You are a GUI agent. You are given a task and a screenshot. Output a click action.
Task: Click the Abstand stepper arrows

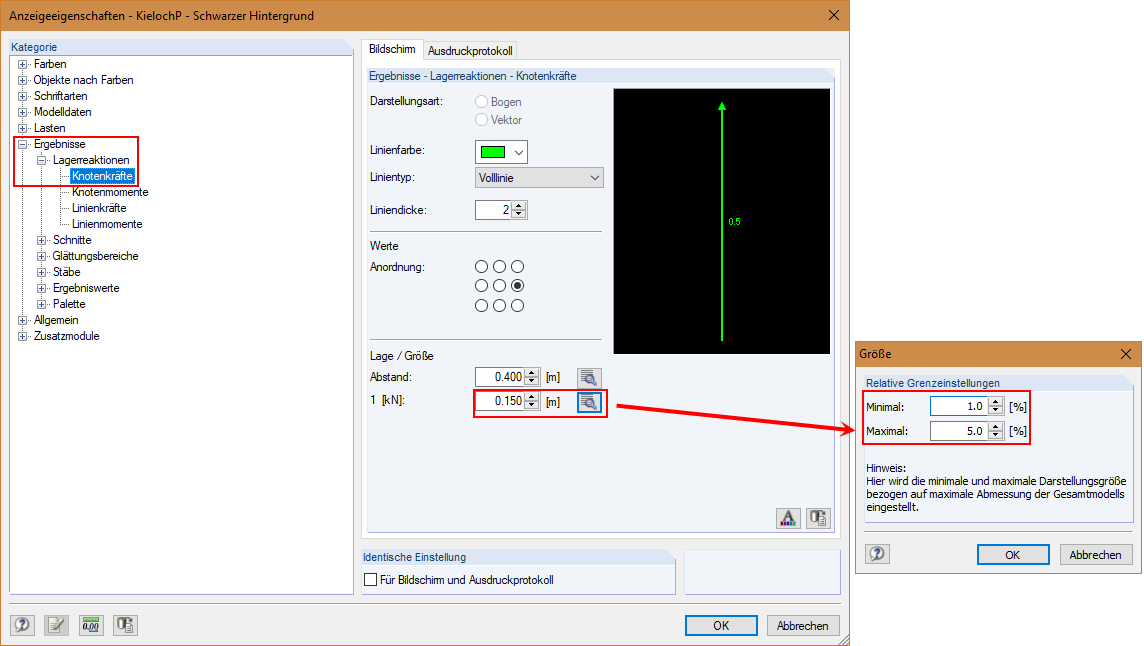coord(532,377)
